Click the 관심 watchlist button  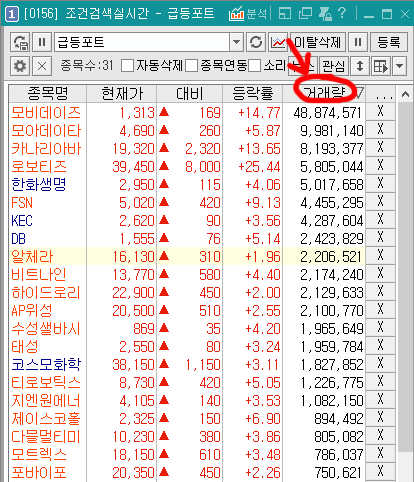click(334, 66)
